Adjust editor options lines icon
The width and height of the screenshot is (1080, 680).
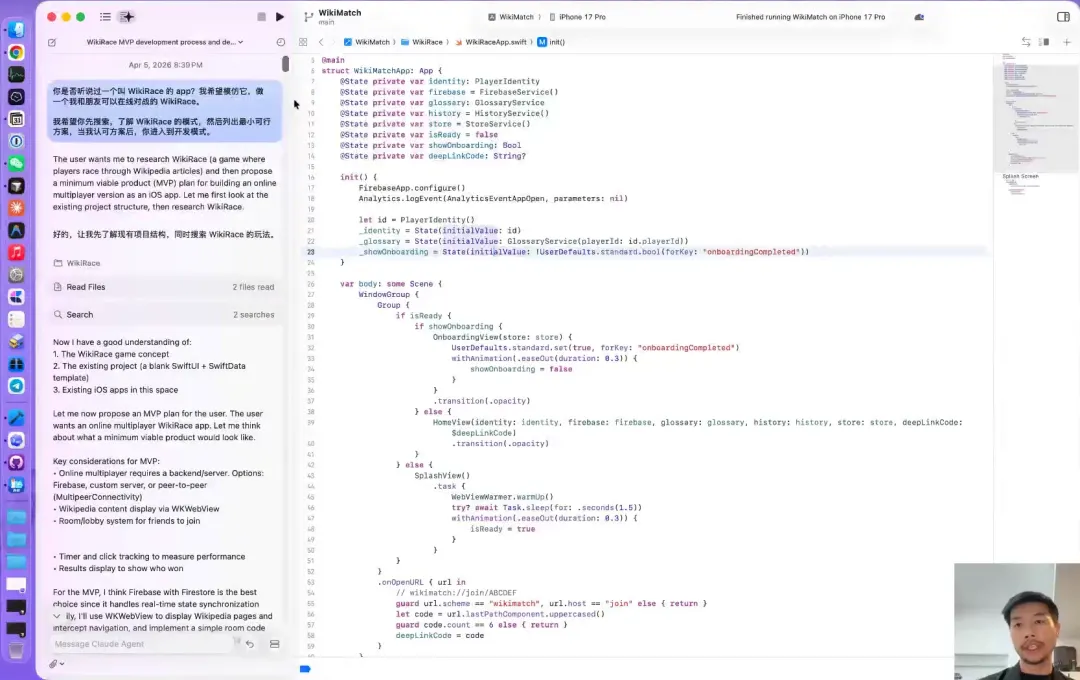pos(1044,42)
